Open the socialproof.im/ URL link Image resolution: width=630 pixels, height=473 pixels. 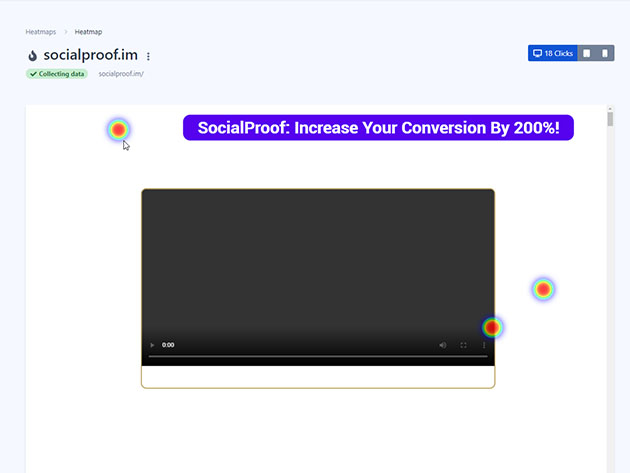[x=121, y=74]
